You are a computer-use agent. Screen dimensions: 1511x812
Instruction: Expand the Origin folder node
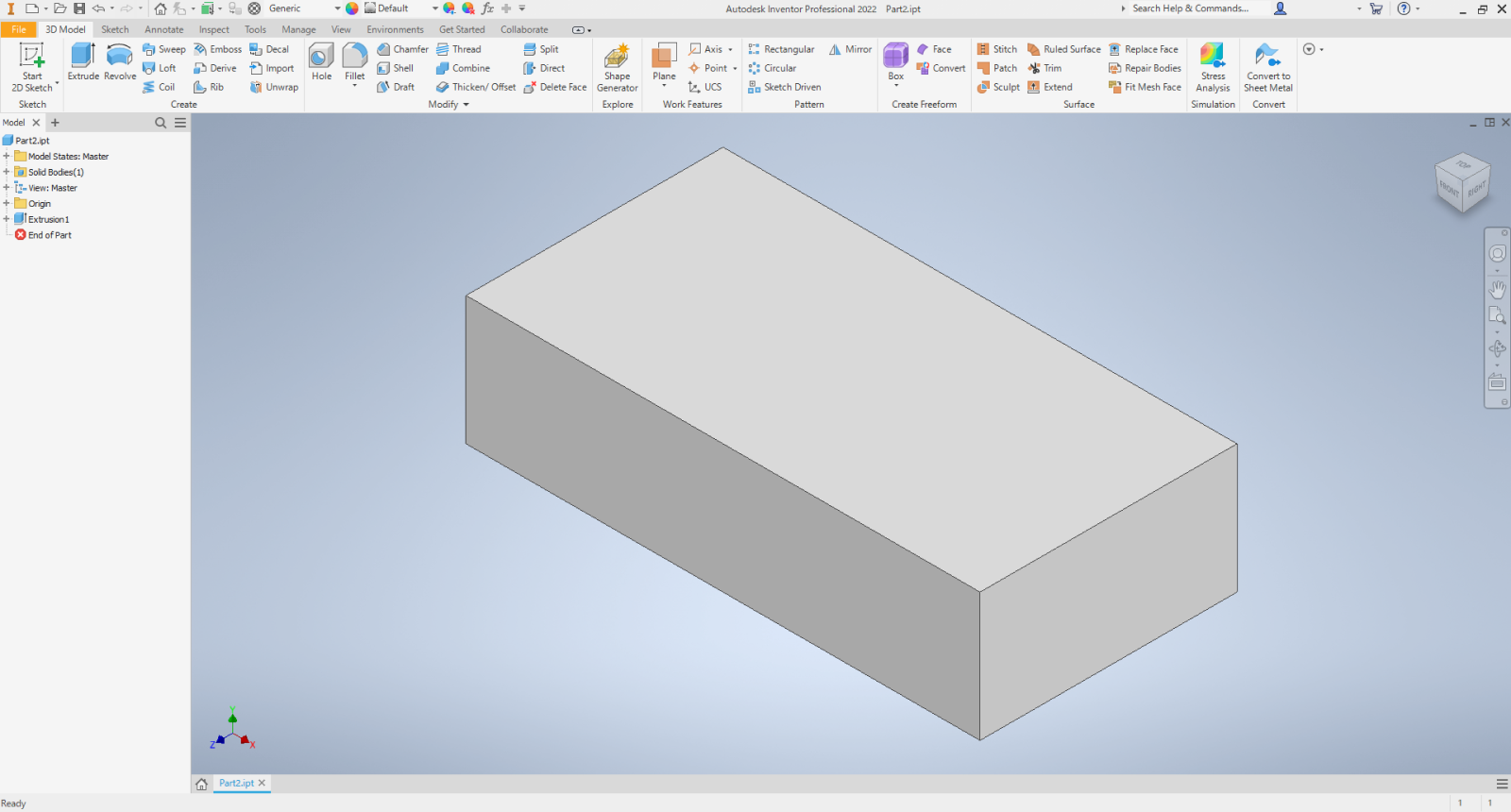coord(7,203)
